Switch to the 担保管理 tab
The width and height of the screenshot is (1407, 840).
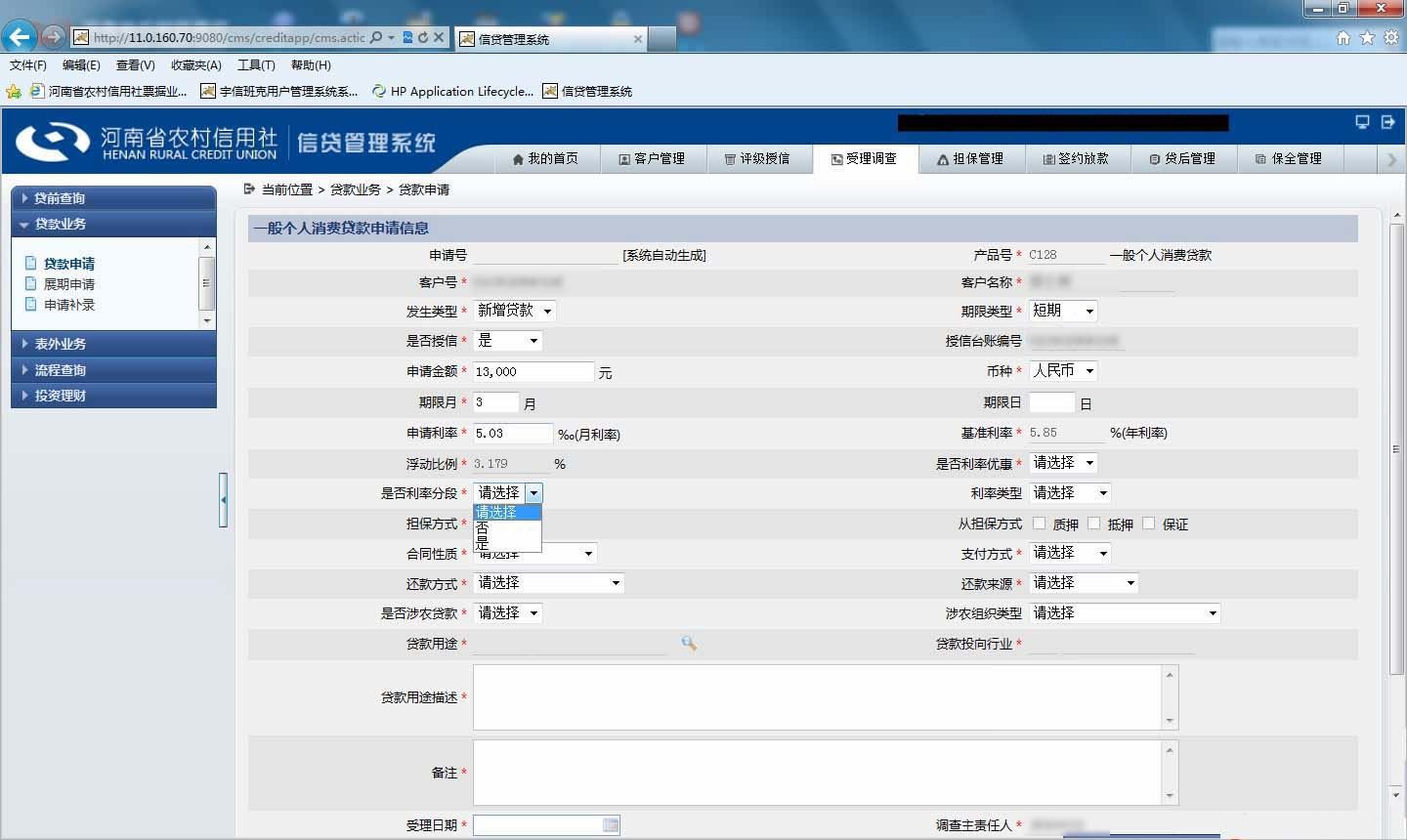[x=972, y=158]
